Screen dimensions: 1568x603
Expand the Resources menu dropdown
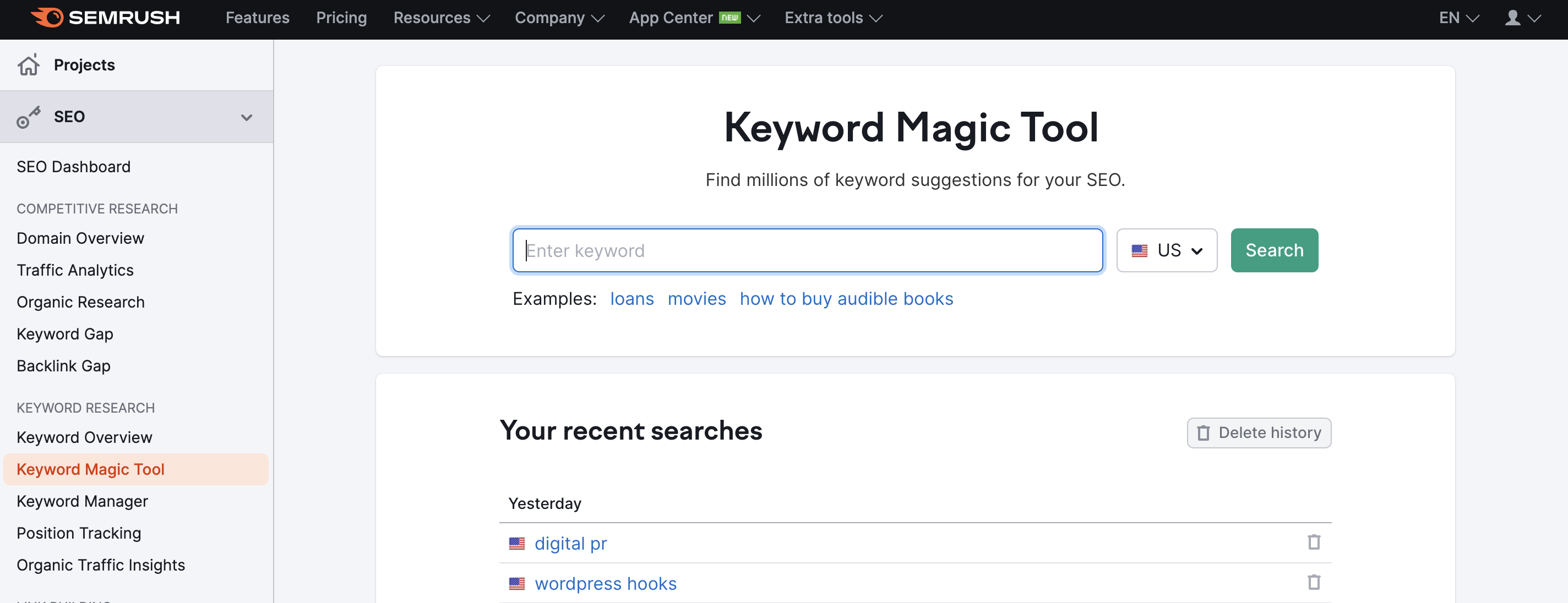coord(440,18)
